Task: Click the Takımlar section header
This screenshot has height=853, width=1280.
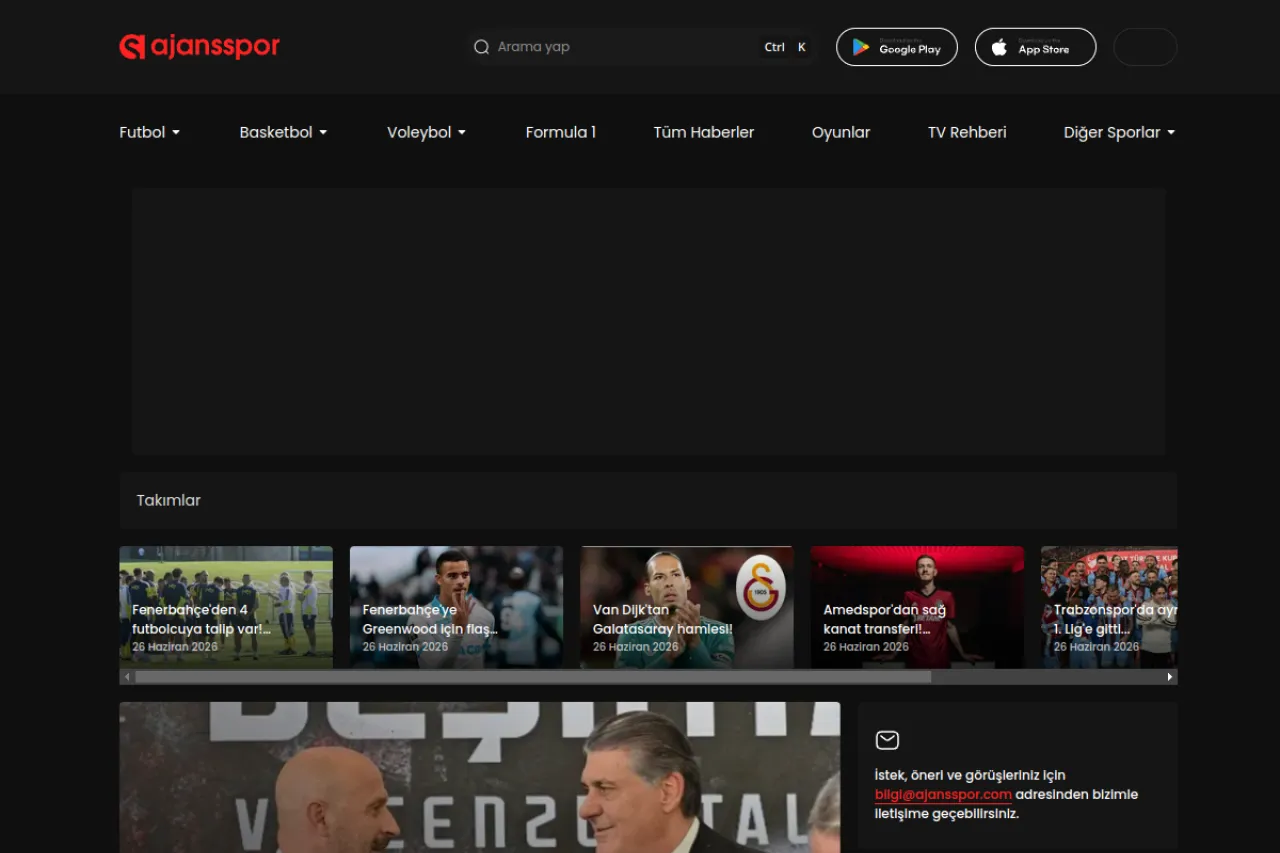Action: coord(648,500)
